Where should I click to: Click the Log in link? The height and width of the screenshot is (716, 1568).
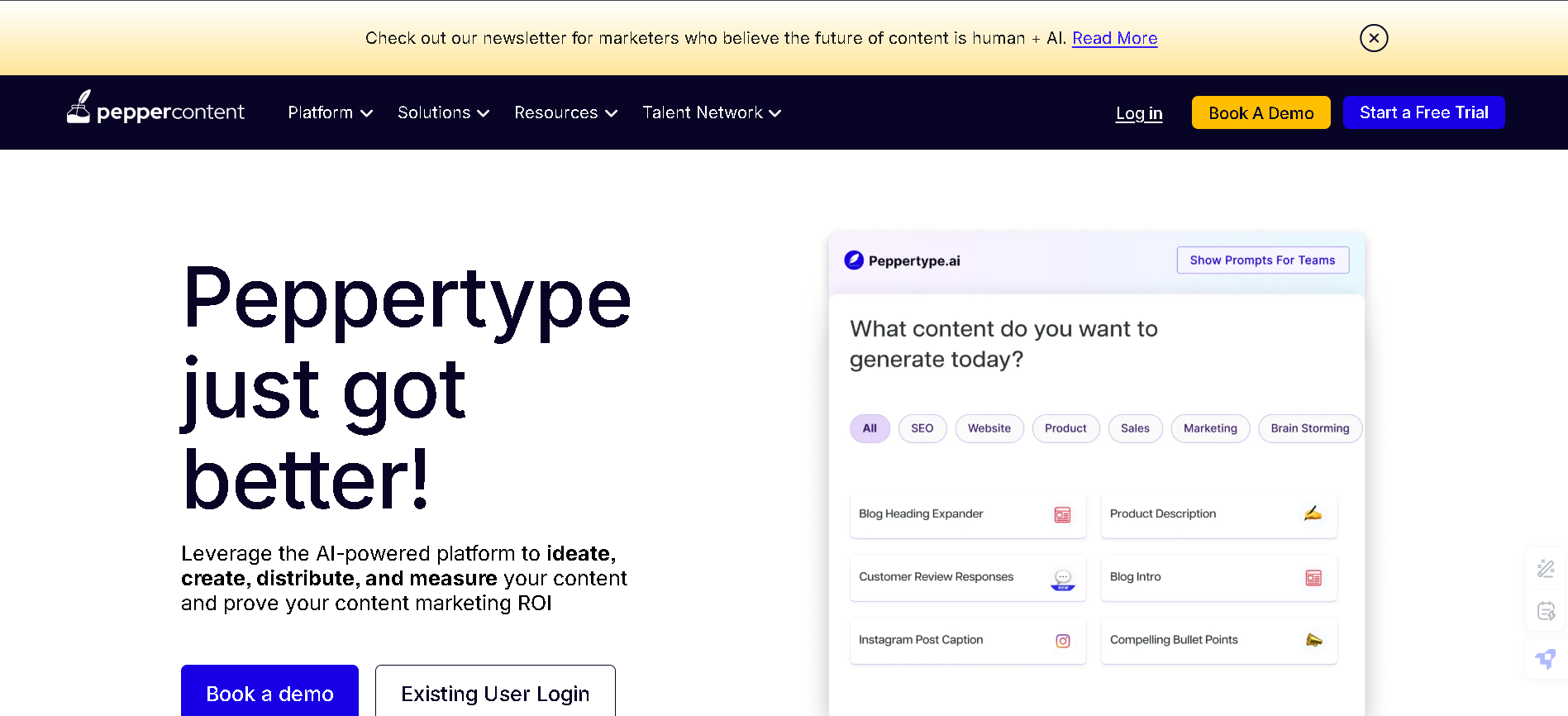[1139, 113]
